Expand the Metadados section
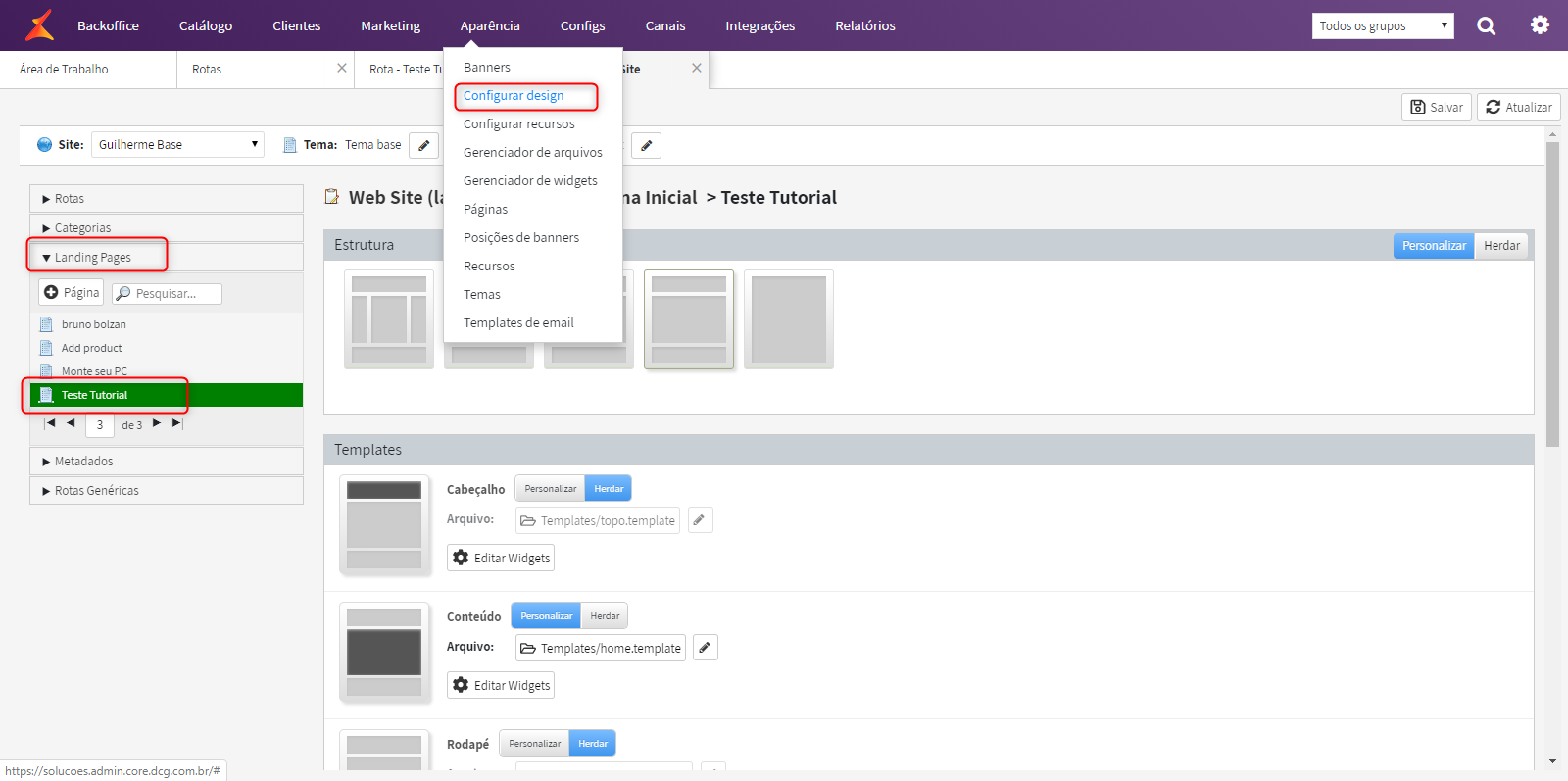Image resolution: width=1568 pixels, height=781 pixels. pyautogui.click(x=167, y=462)
